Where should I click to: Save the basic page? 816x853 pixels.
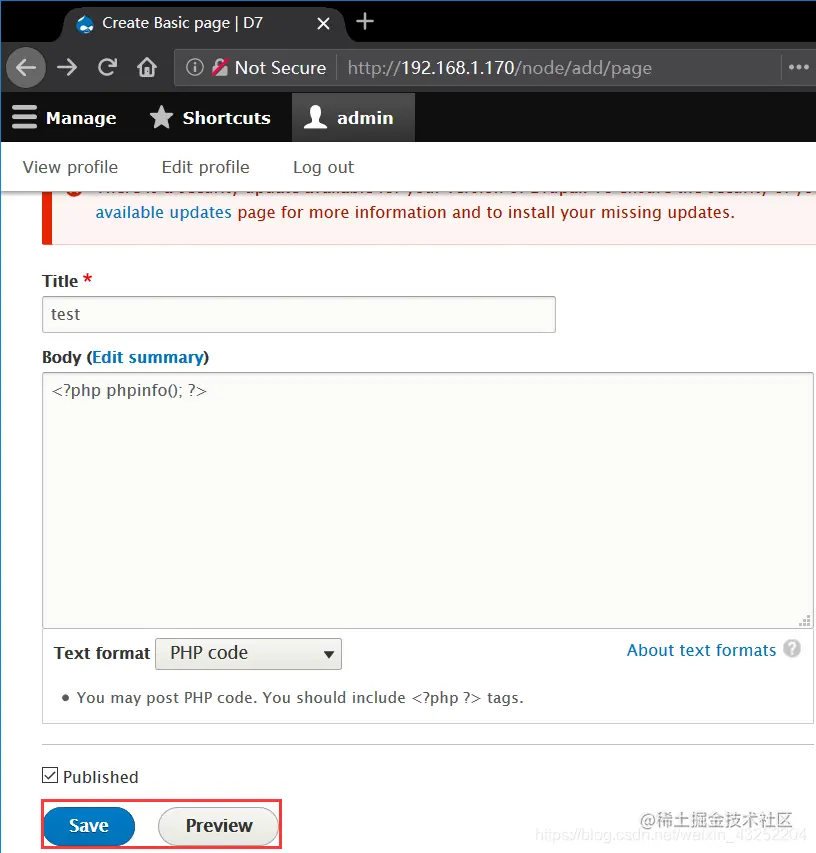coord(89,826)
